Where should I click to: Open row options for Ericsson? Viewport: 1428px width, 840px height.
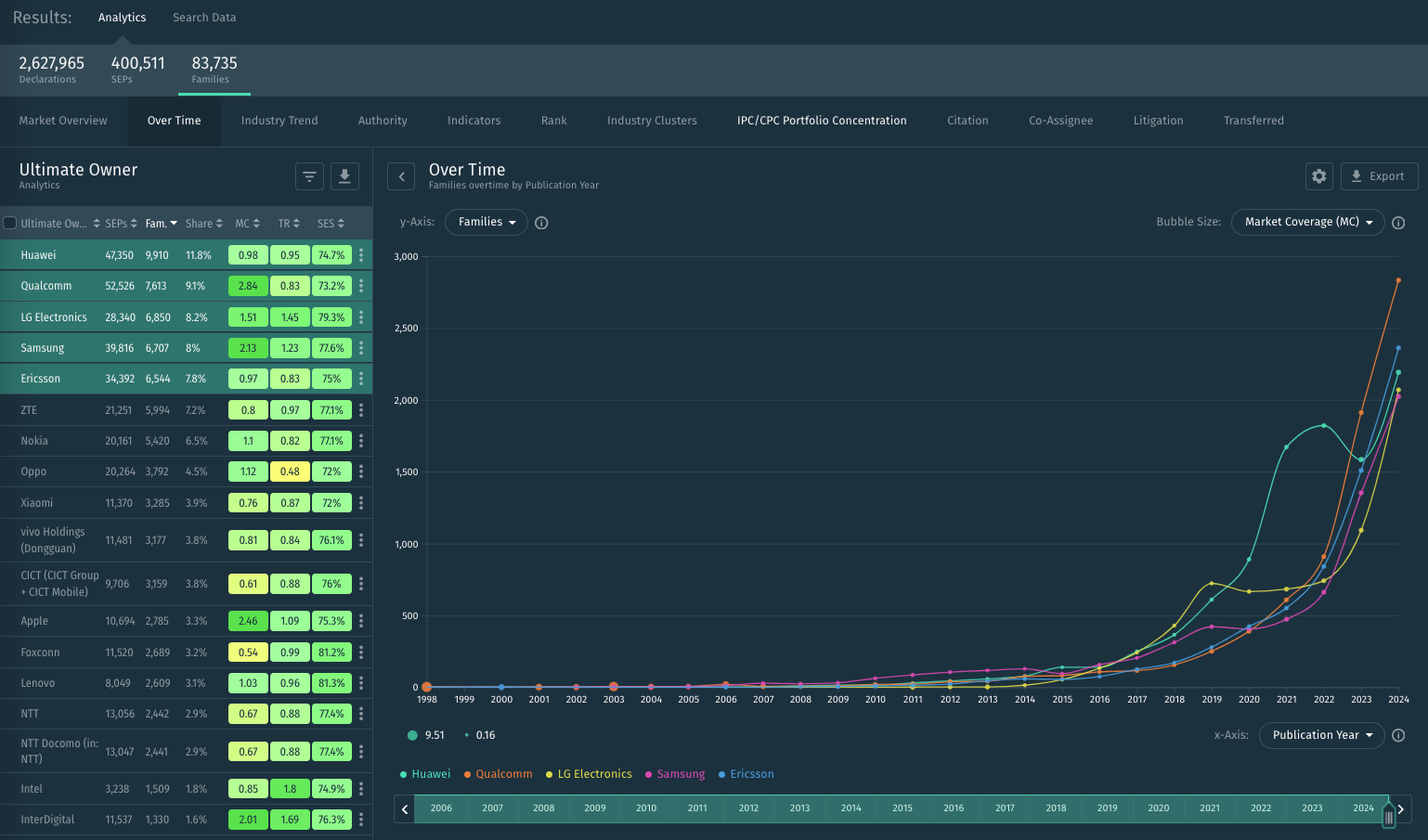click(361, 379)
